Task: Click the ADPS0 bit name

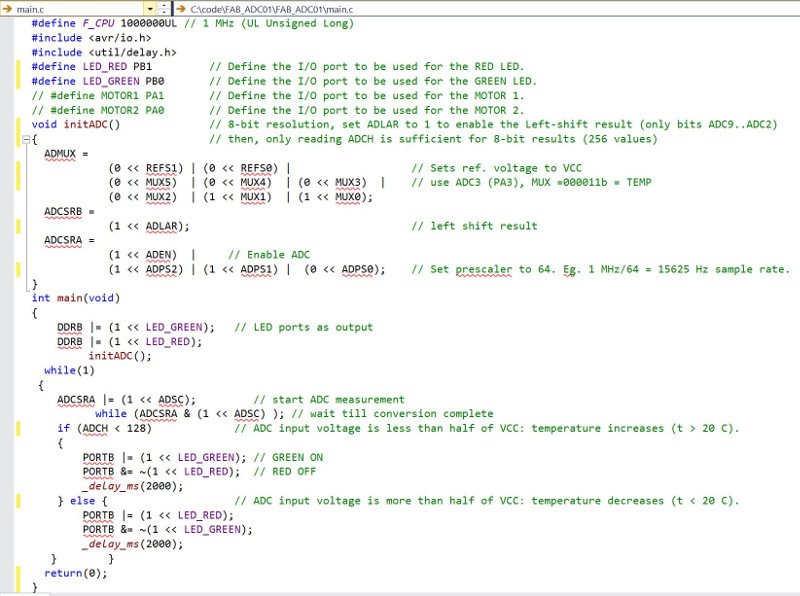Action: (357, 269)
